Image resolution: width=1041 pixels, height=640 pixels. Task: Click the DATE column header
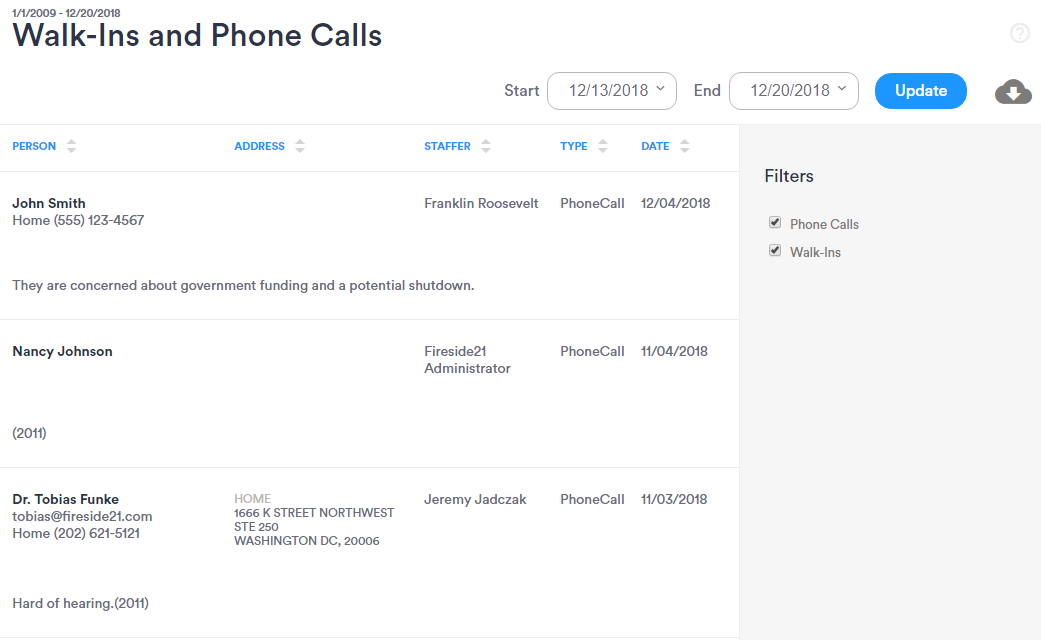tap(655, 146)
